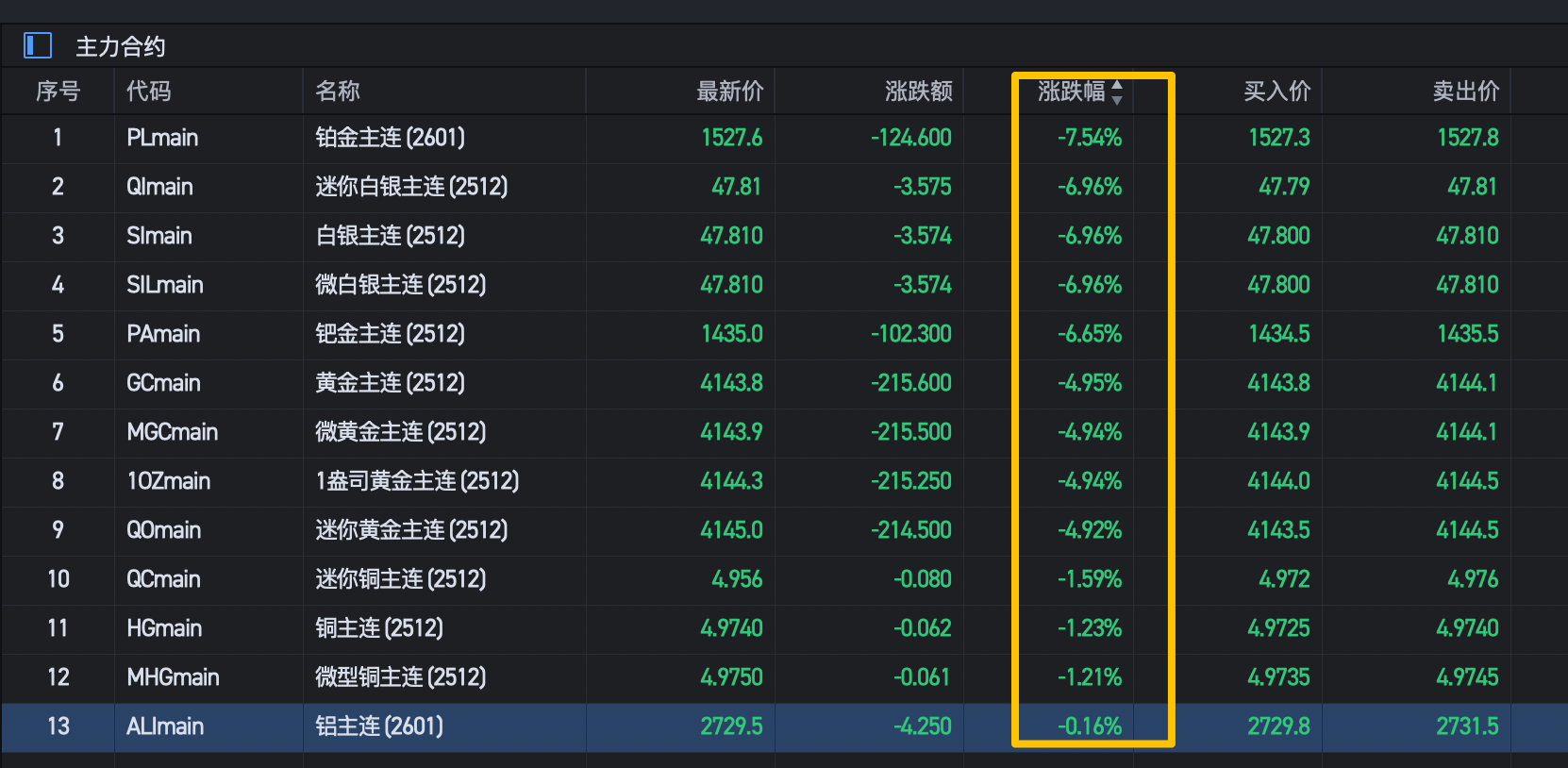Screen dimensions: 1568x768
Task: Click the 序号 column header
Action: 58,92
